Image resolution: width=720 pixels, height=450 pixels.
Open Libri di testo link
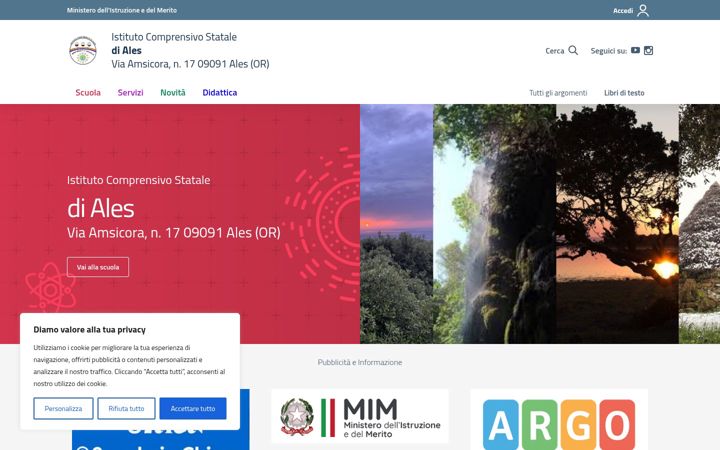pyautogui.click(x=624, y=93)
